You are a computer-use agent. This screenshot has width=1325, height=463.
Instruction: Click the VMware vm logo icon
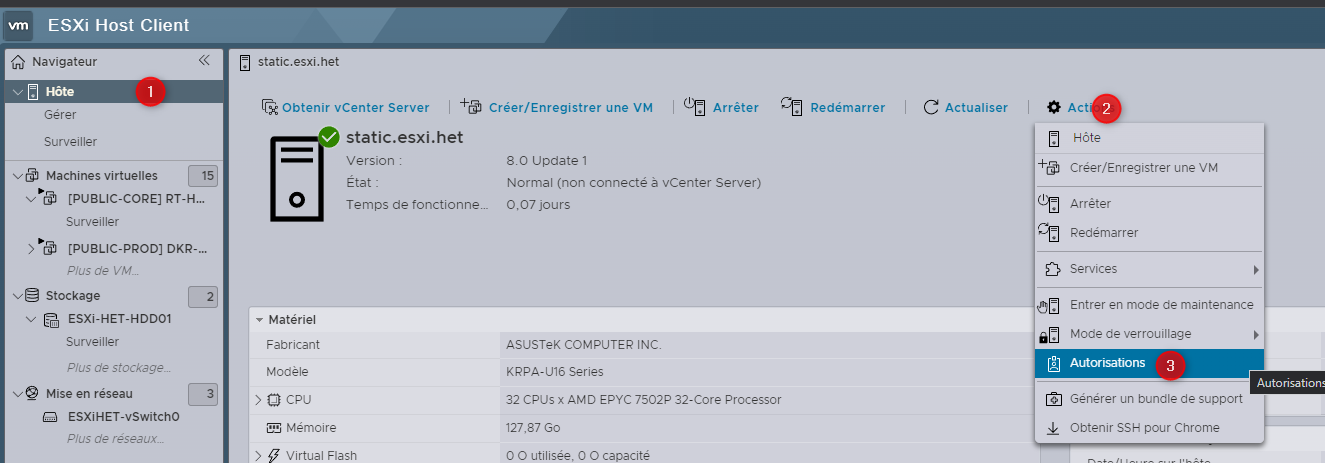(x=19, y=25)
